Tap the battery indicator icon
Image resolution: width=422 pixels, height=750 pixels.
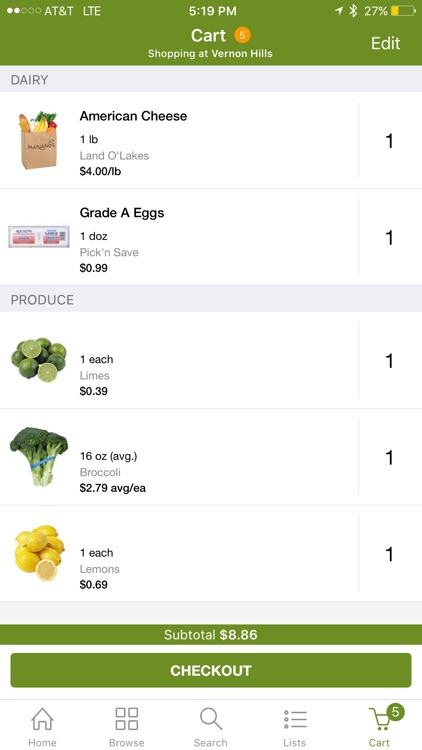tap(403, 11)
